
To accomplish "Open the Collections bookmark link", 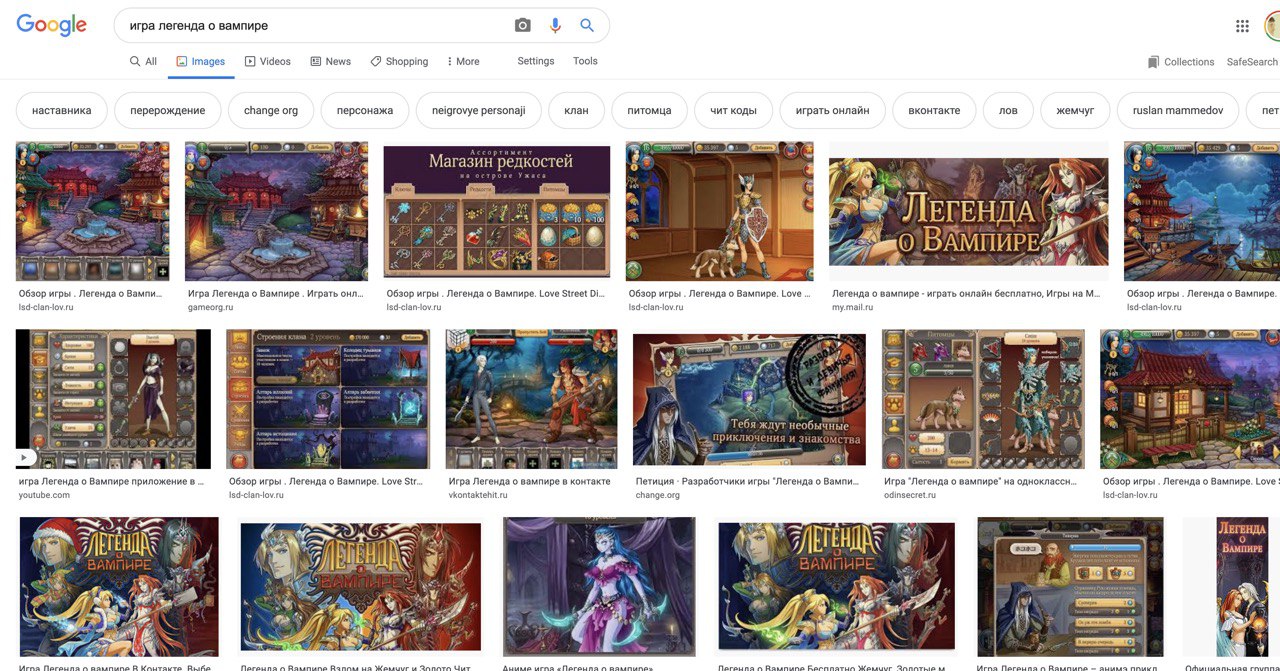I will [x=1180, y=62].
